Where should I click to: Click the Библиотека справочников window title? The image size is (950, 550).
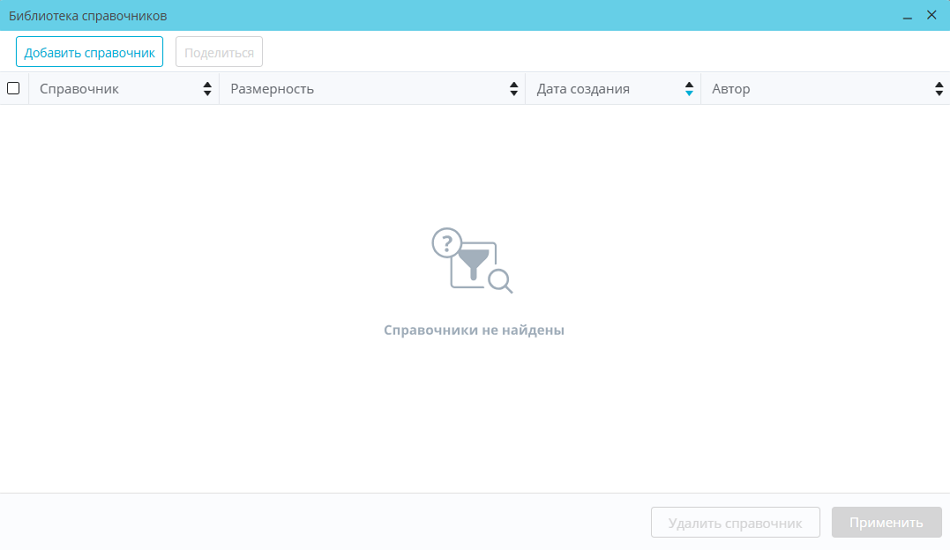click(88, 16)
